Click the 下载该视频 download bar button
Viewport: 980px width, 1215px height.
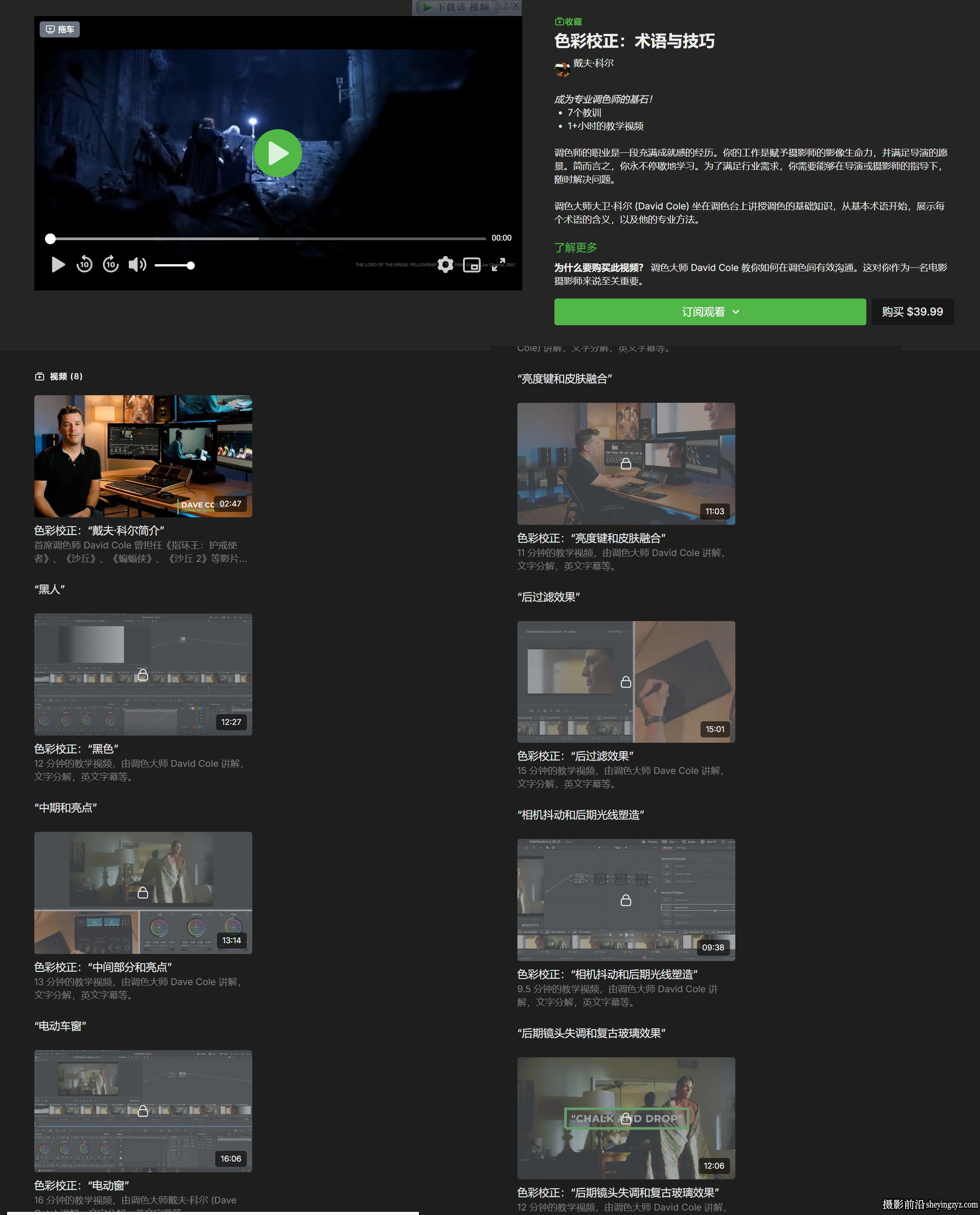[x=457, y=7]
